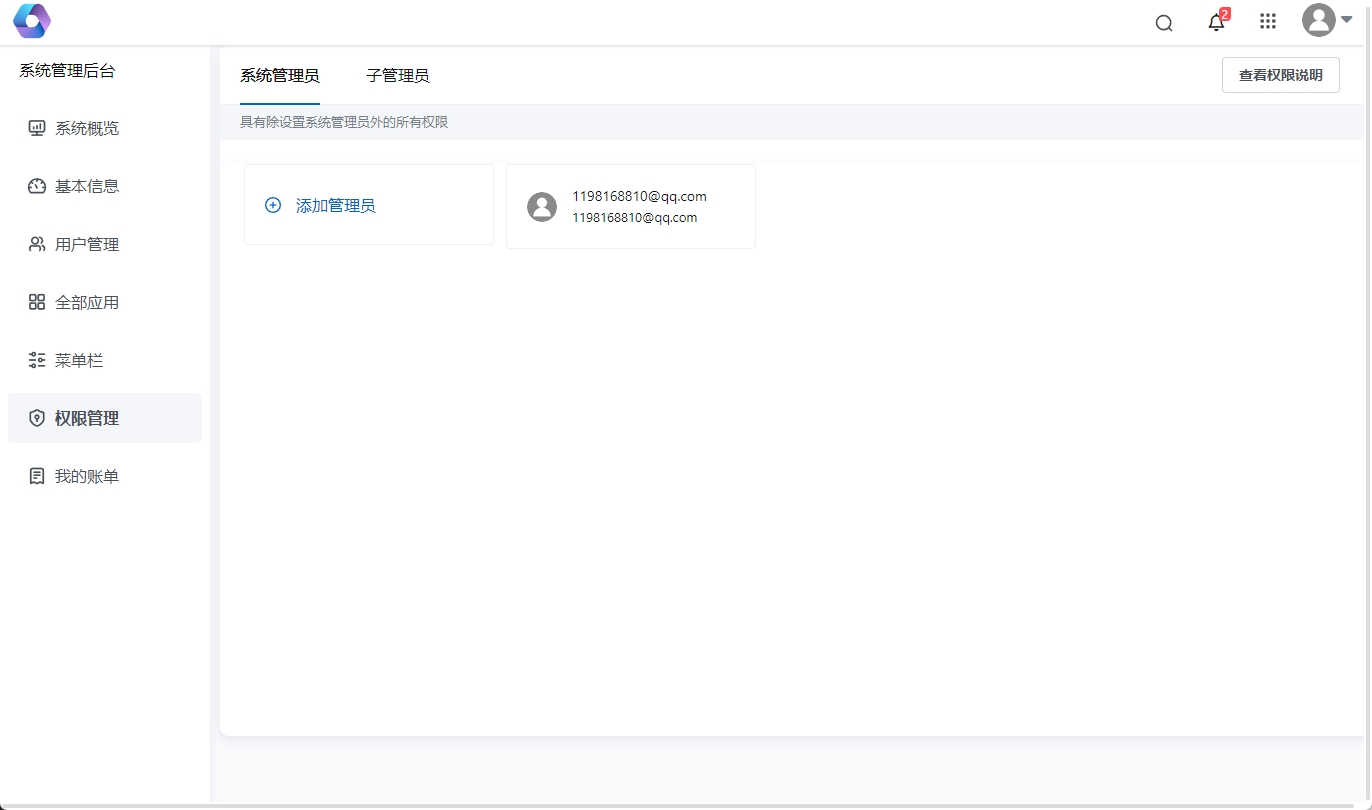Switch to the 系统管理员 tab
Screen dimensions: 1372x810
pos(280,76)
